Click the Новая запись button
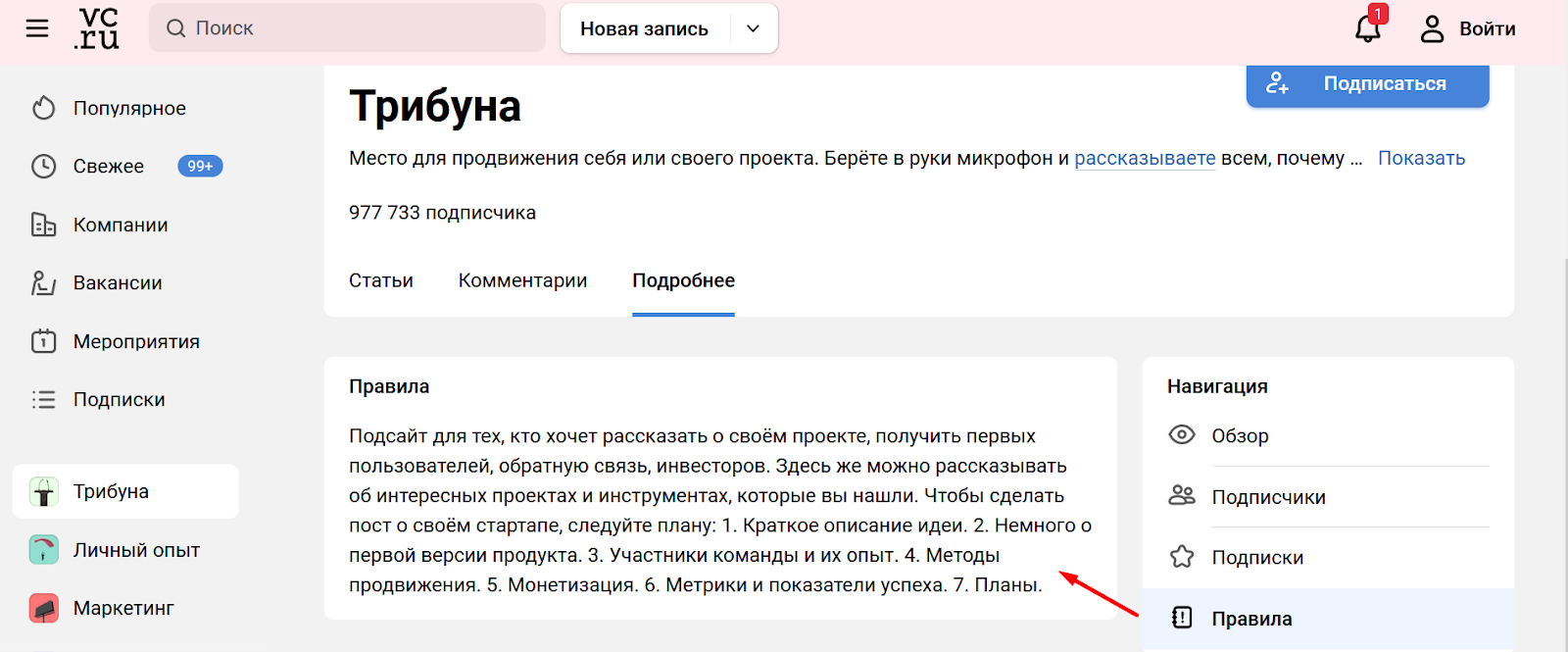1568x652 pixels. [x=644, y=28]
